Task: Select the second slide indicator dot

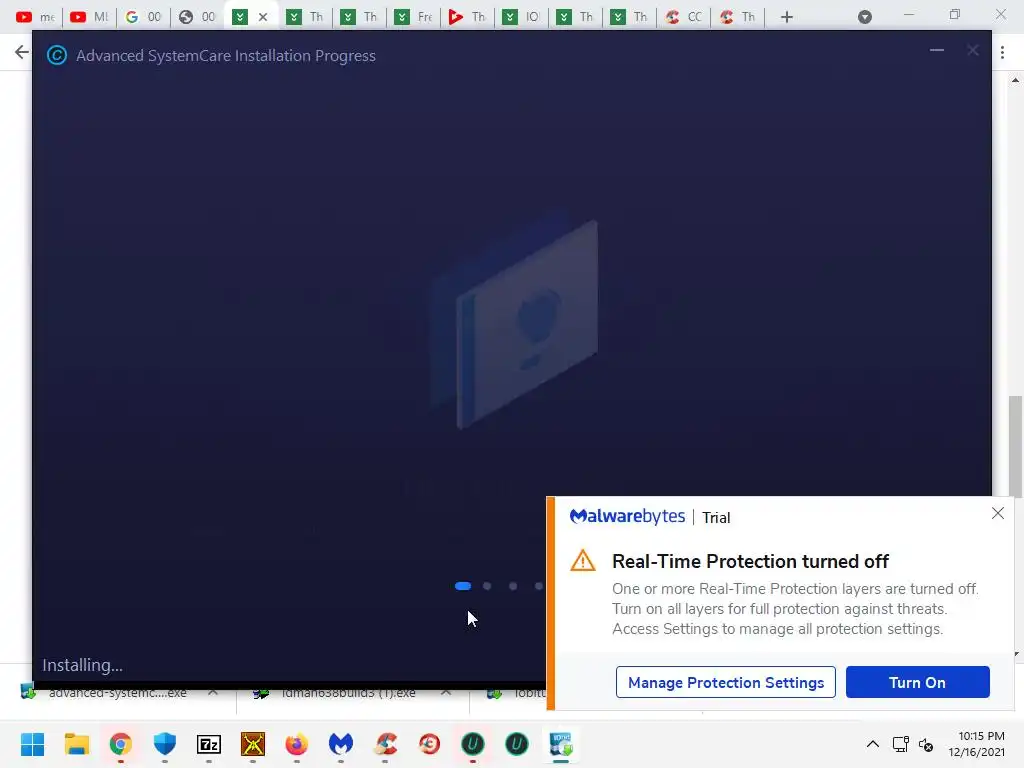Action: point(487,586)
